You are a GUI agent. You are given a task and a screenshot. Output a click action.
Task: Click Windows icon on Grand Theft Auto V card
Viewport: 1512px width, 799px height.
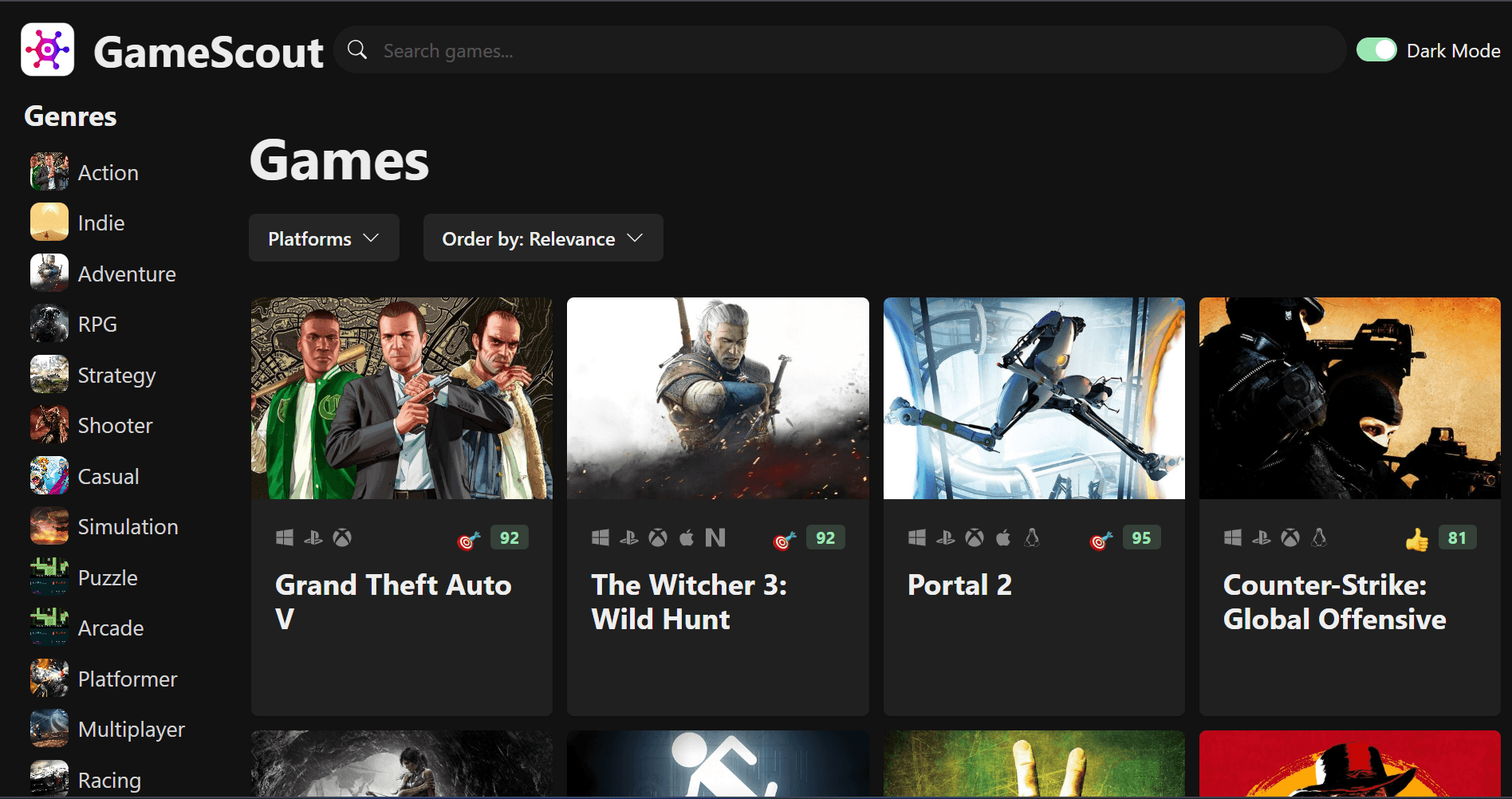(285, 538)
